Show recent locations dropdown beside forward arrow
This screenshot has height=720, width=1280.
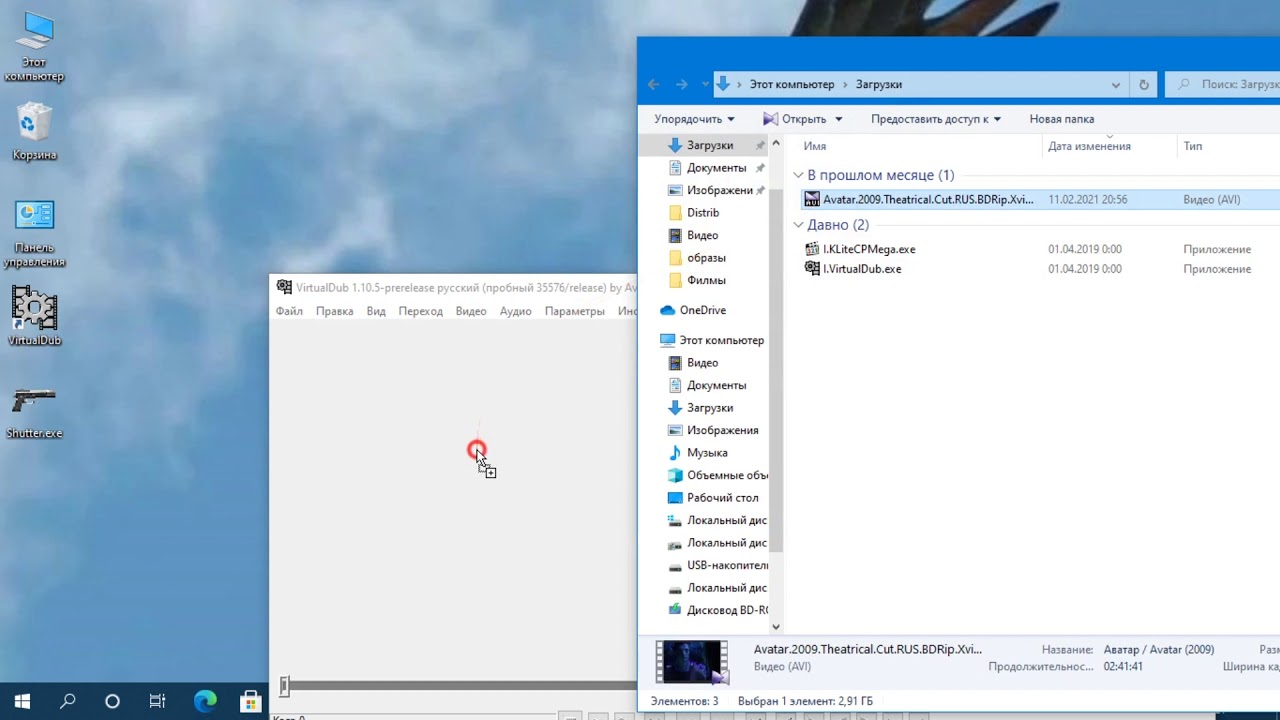704,85
